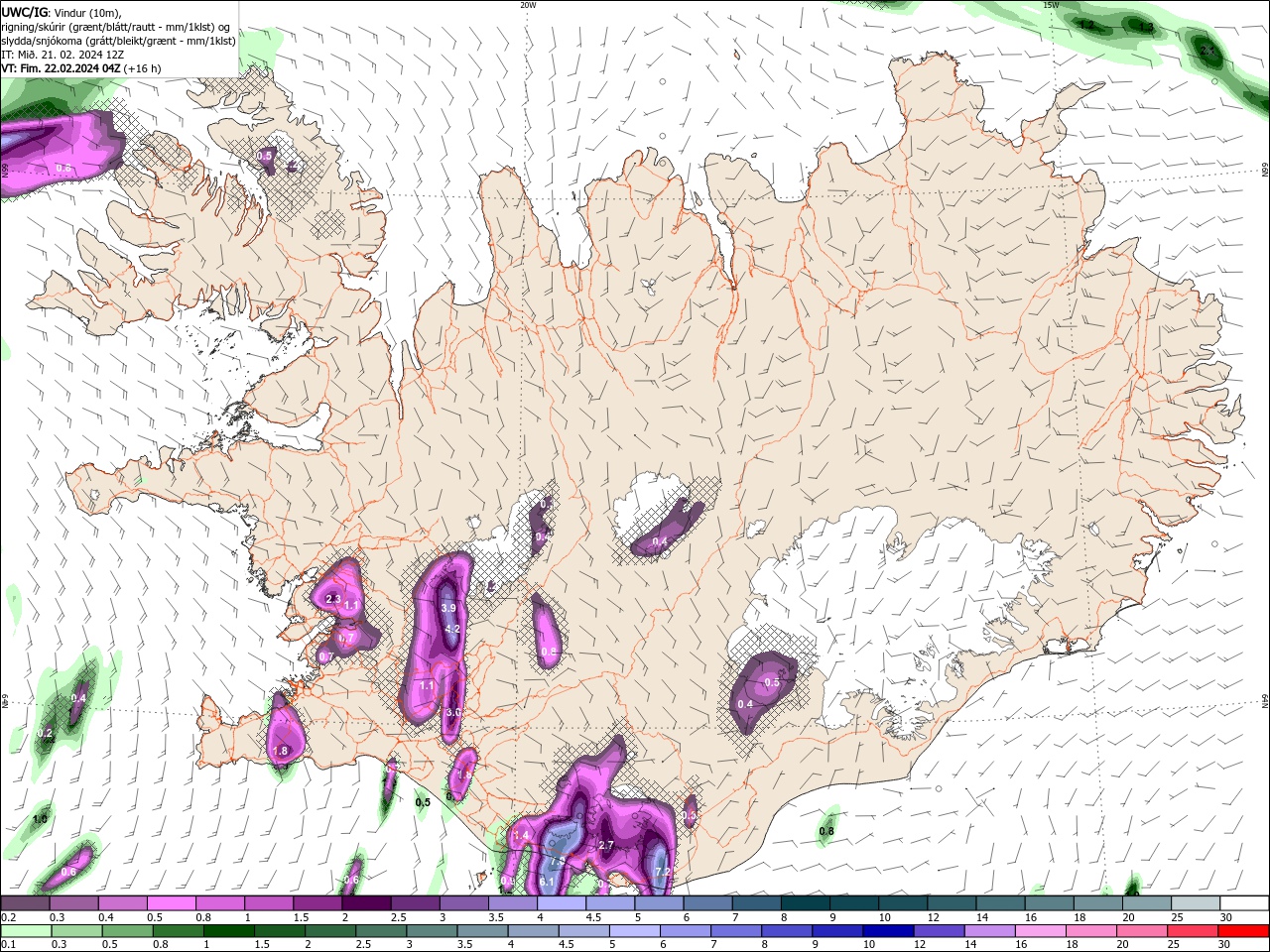Select the '3.9' snowfall value on the map
This screenshot has height=952, width=1270.
(x=447, y=608)
